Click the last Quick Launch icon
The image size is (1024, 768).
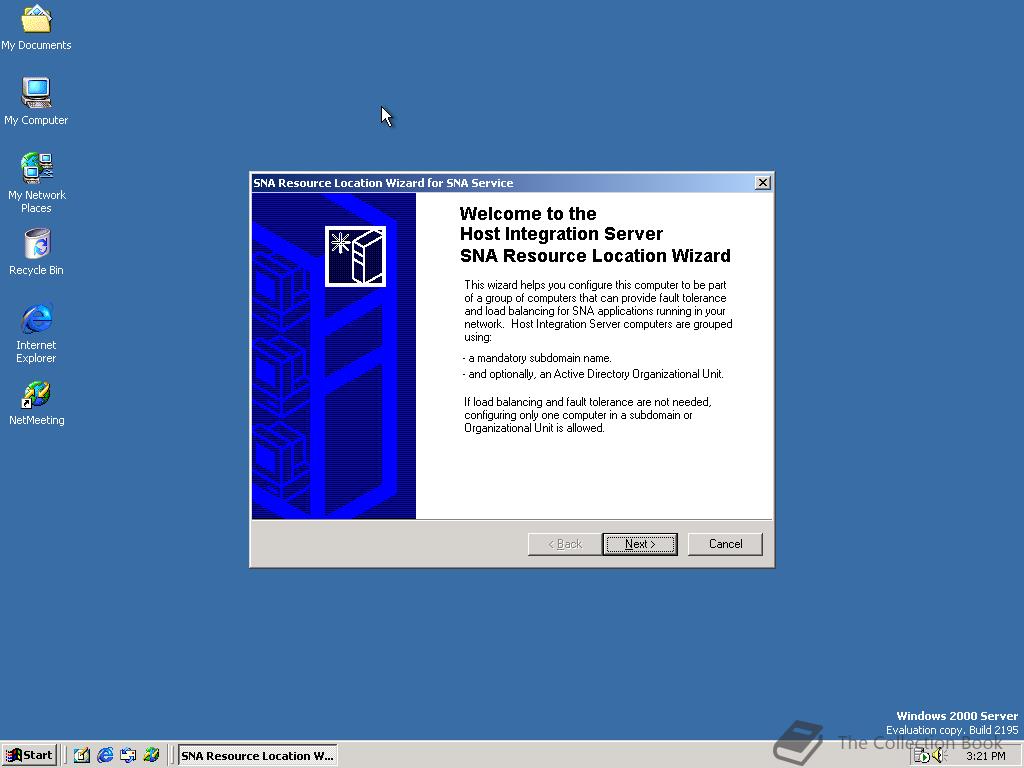(152, 756)
